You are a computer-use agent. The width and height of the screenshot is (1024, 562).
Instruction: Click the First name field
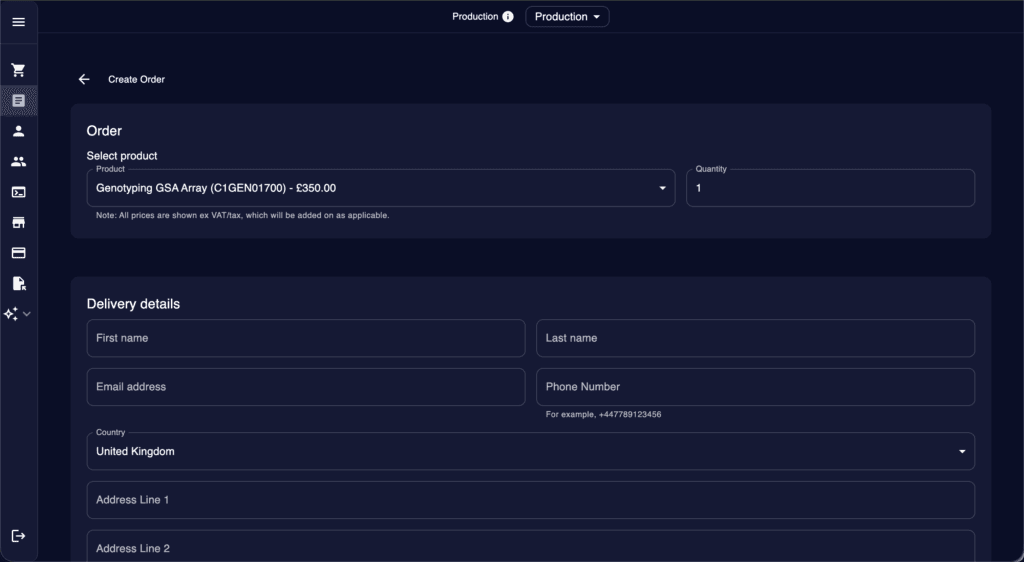(306, 338)
